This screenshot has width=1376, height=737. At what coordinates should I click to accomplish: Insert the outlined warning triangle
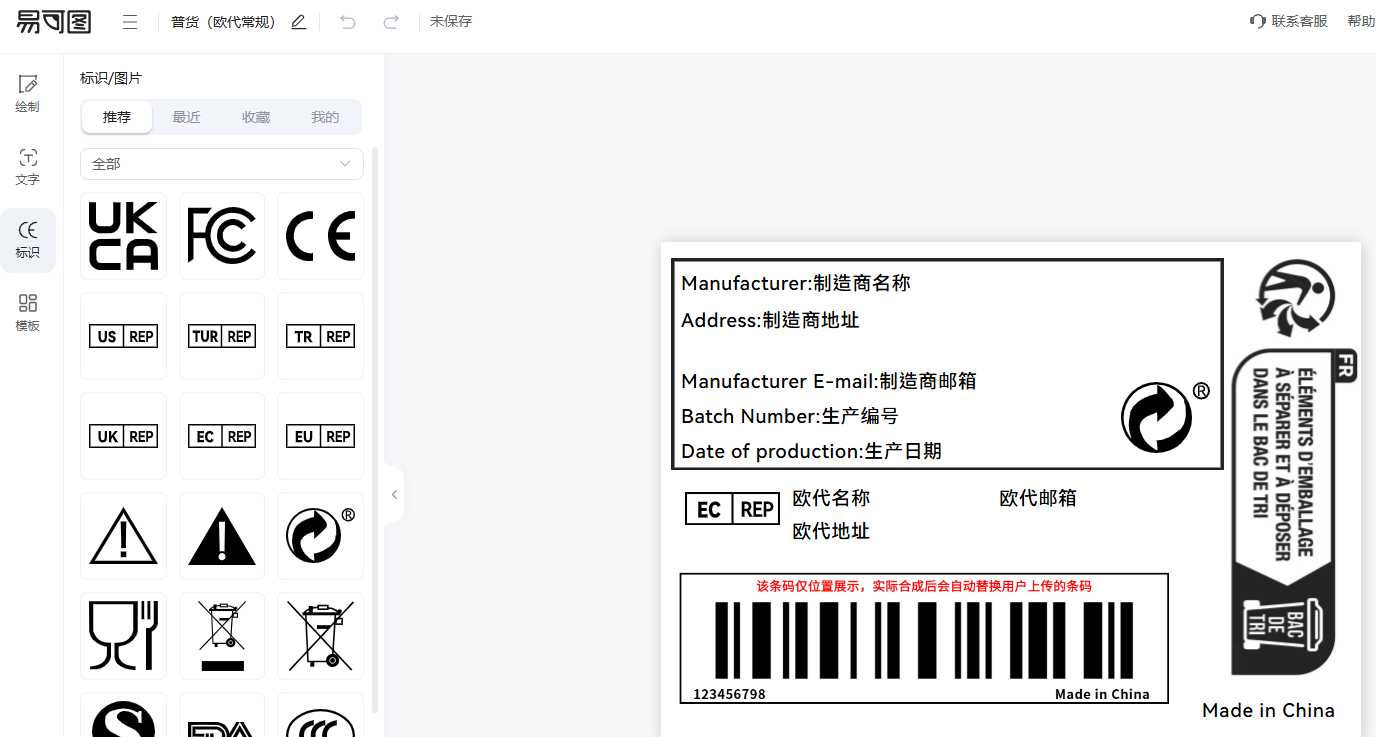(123, 536)
